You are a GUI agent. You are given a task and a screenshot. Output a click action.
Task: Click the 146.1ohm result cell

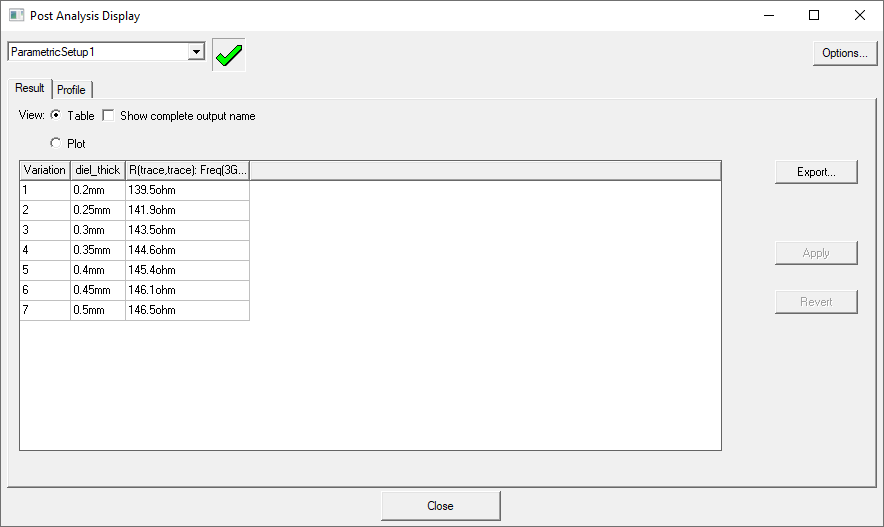[x=187, y=290]
